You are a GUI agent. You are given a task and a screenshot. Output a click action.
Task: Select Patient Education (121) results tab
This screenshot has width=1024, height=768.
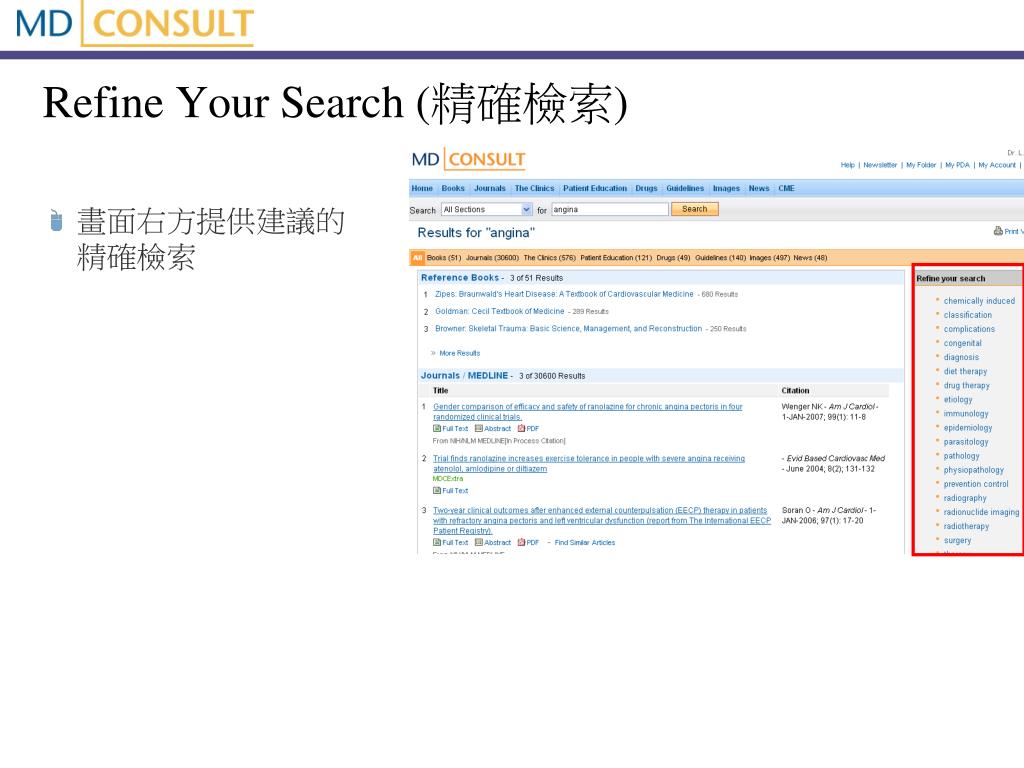[x=616, y=258]
